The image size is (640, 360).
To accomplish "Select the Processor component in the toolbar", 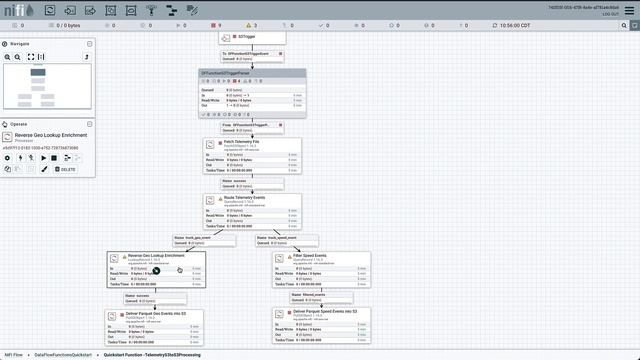I will (x=50, y=10).
